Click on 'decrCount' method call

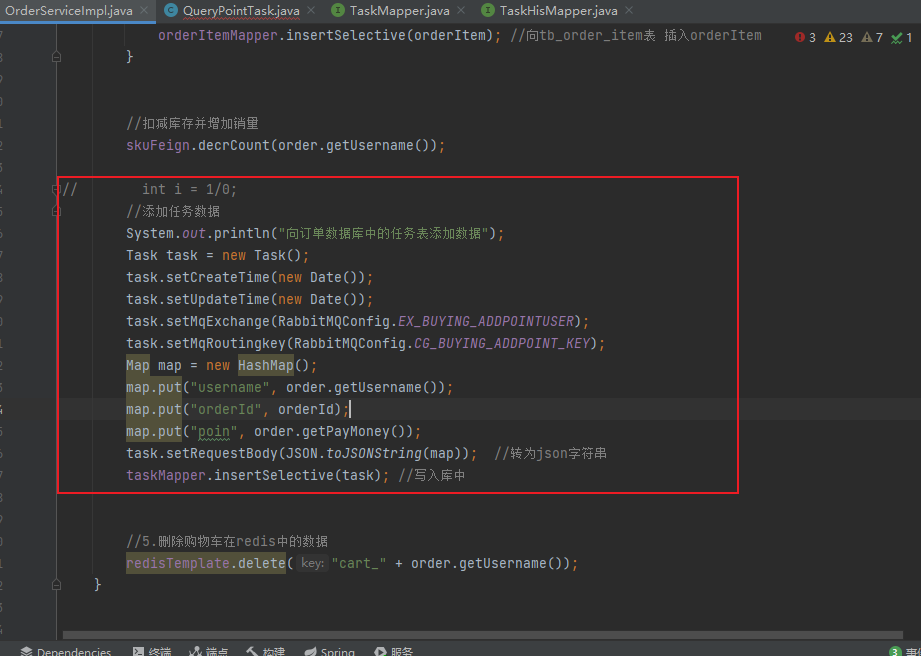pyautogui.click(x=233, y=146)
